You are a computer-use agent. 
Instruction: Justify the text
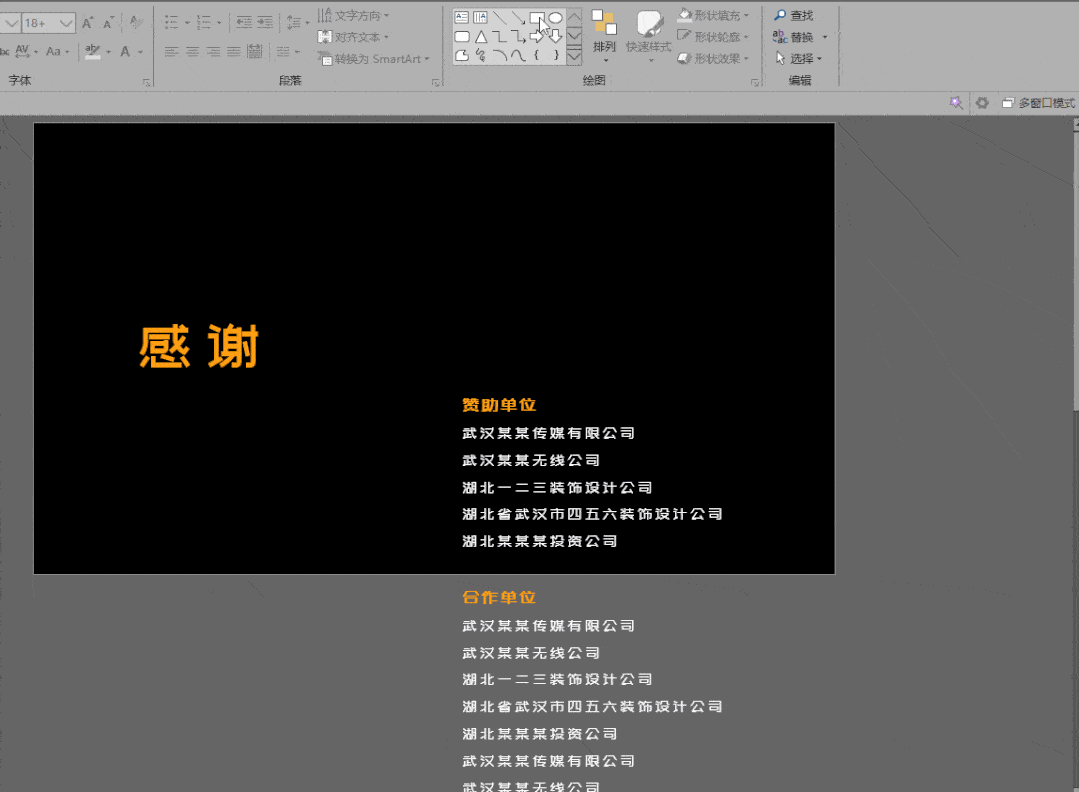click(234, 52)
